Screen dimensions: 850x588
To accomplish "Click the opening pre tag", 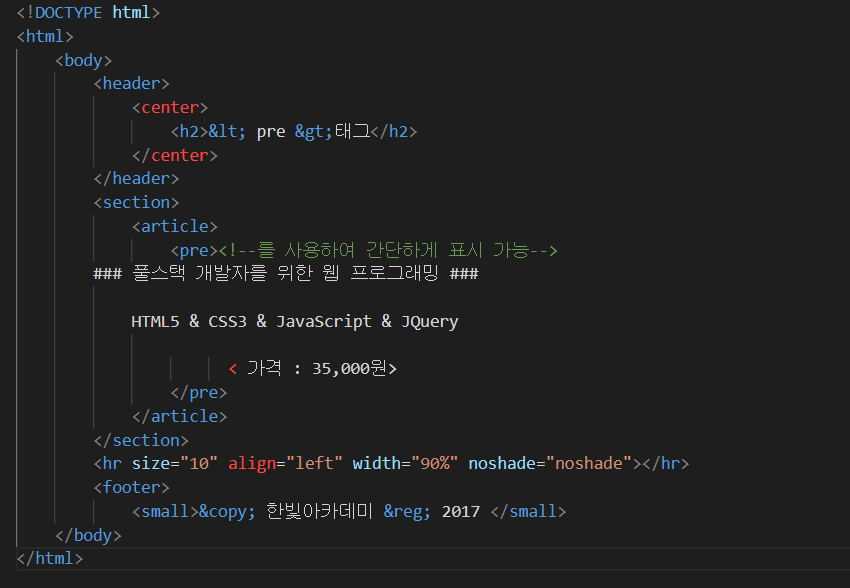I will point(194,250).
